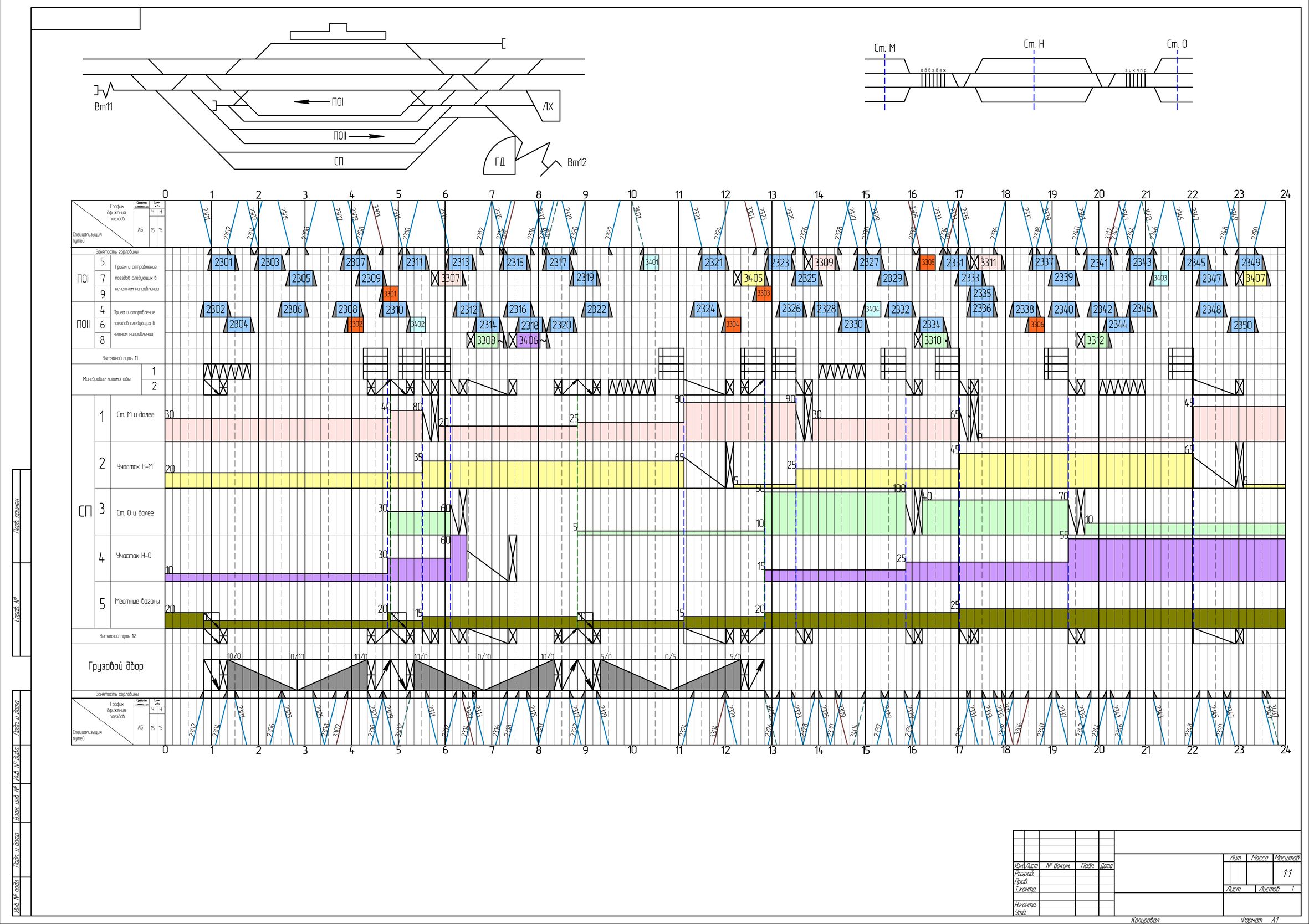Select blue train box 2301 on track 5

tap(223, 263)
